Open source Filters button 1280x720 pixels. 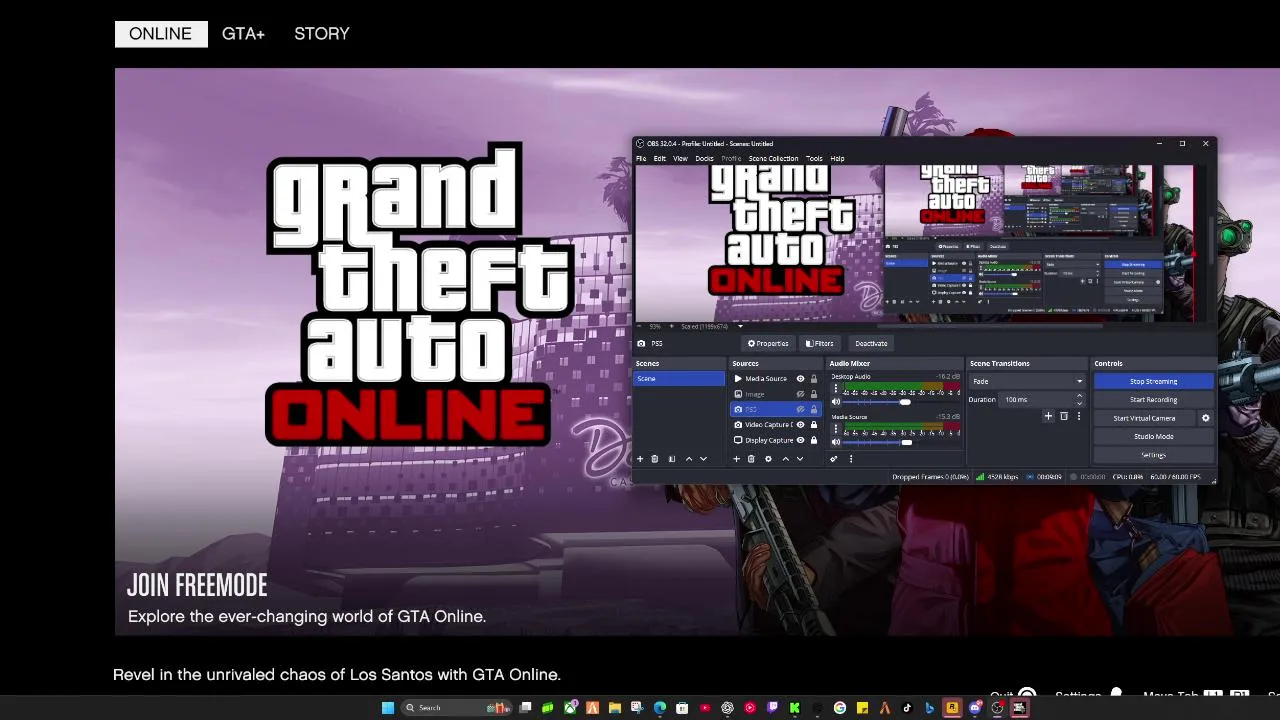(x=819, y=343)
